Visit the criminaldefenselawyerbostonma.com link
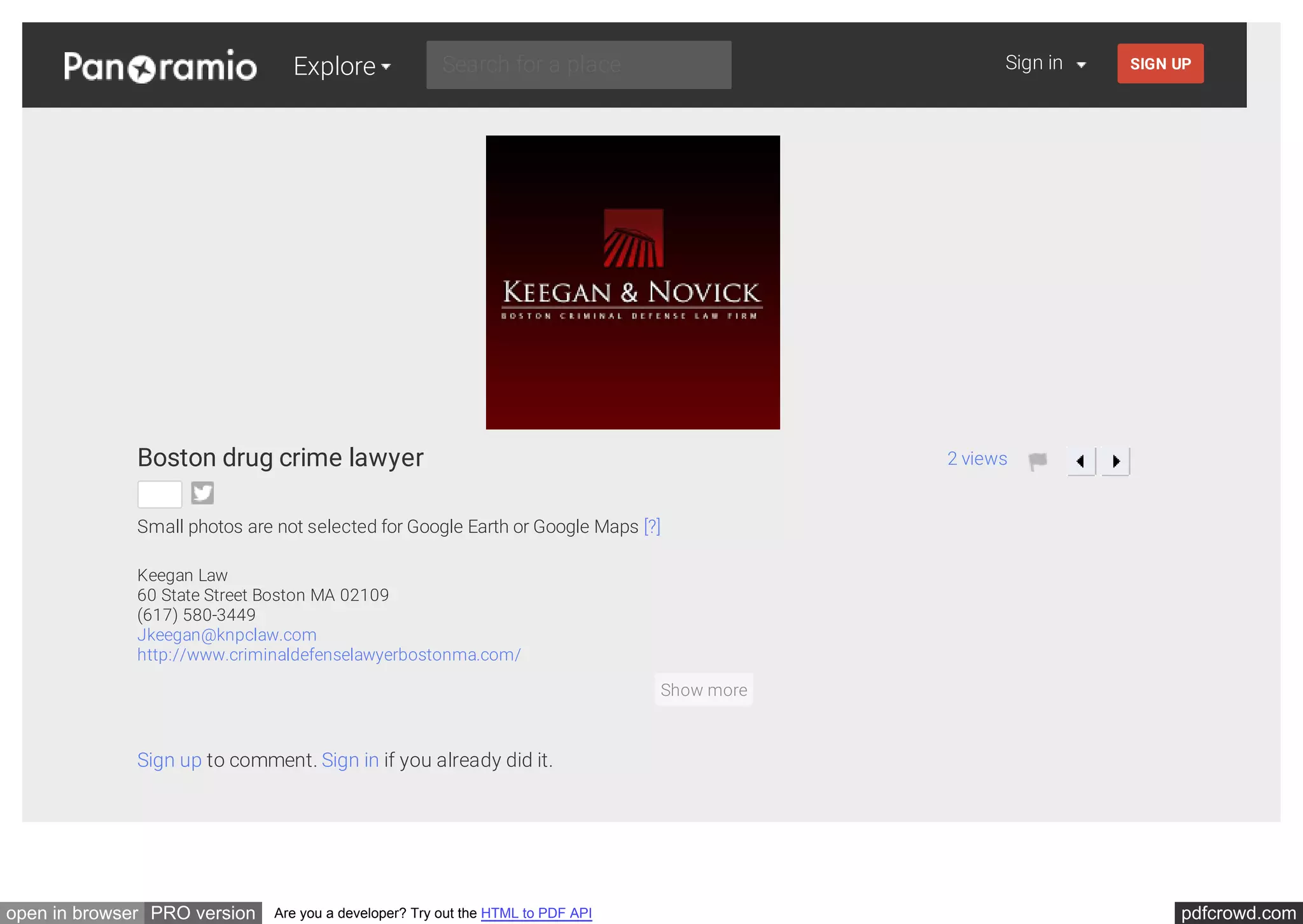 329,654
